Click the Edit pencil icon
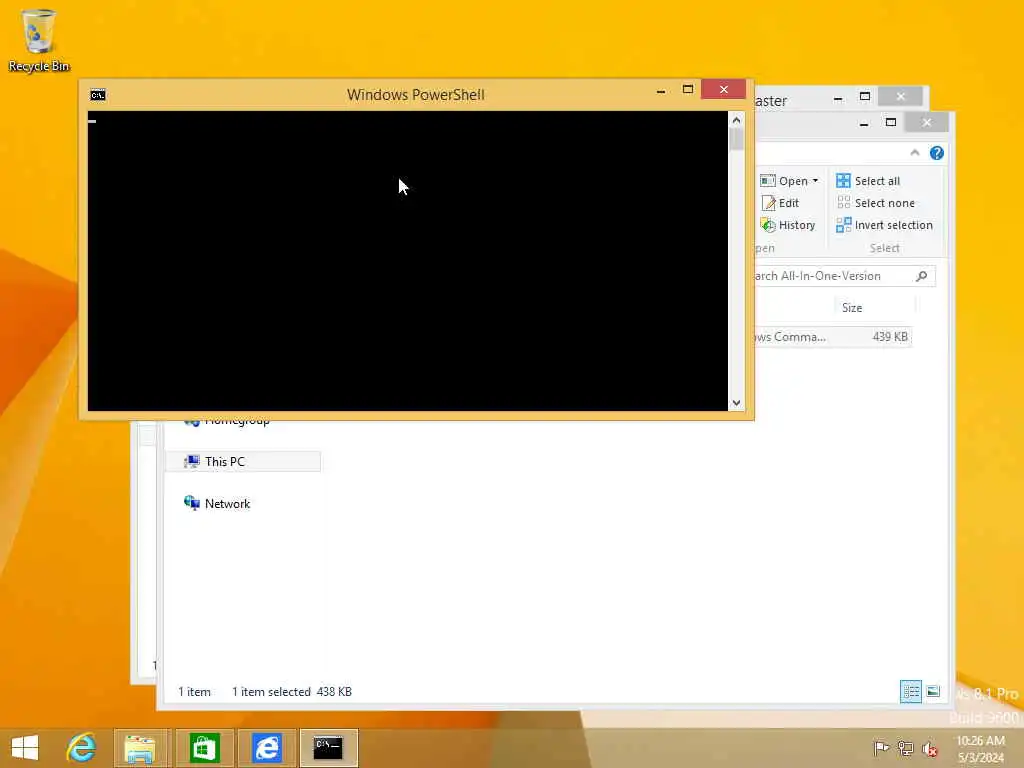1024x768 pixels. point(768,203)
